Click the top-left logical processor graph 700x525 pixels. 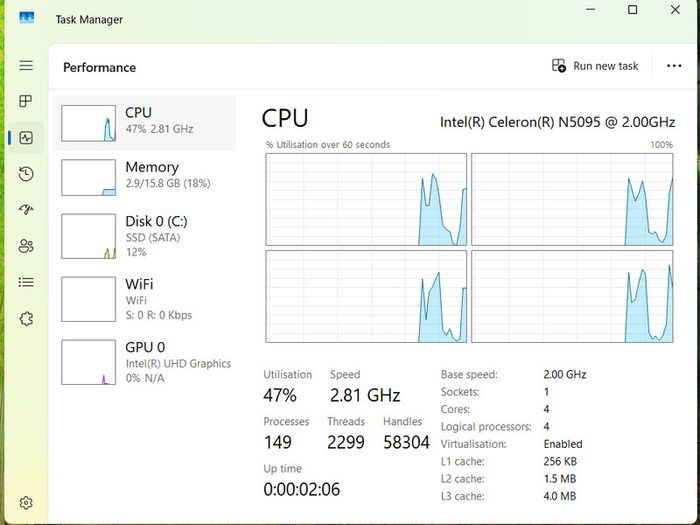click(x=366, y=200)
